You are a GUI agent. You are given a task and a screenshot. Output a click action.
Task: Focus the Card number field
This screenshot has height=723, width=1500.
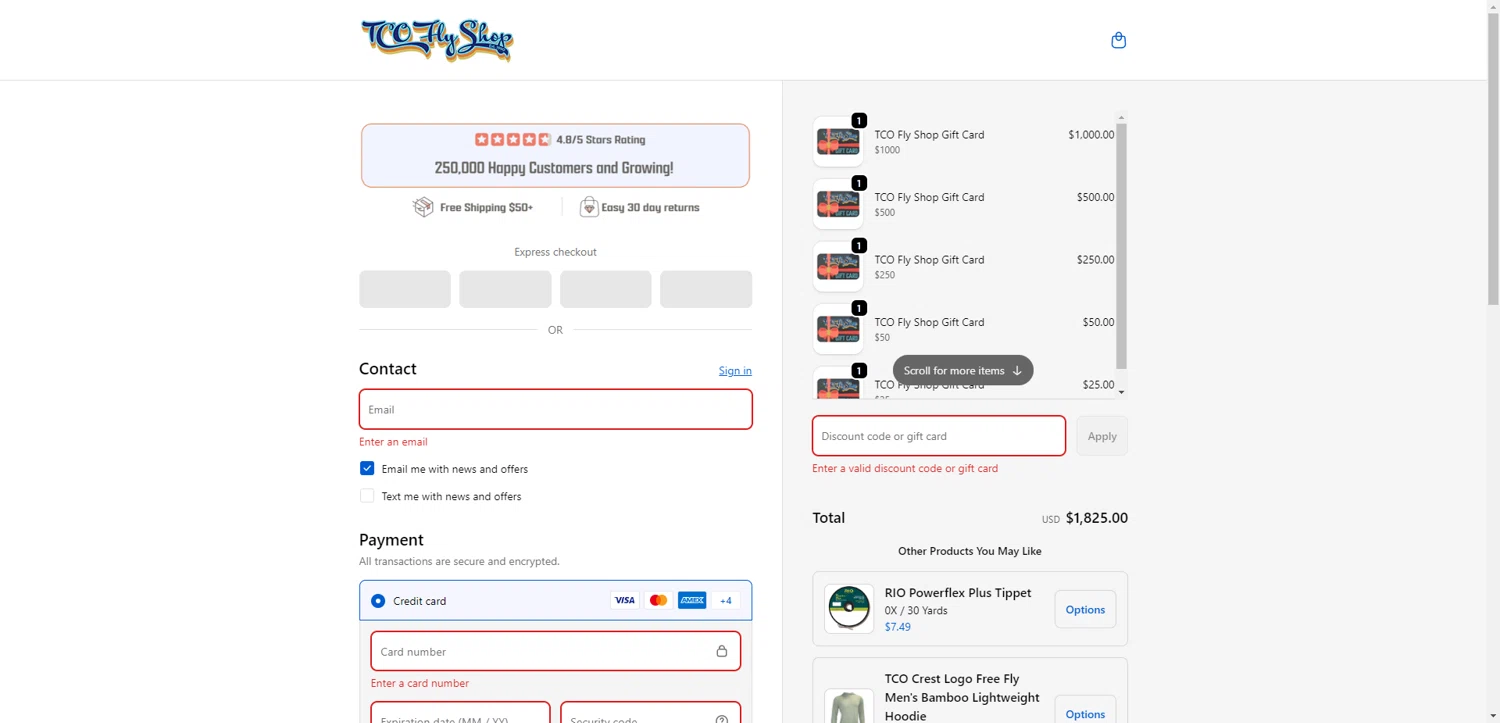pos(556,651)
